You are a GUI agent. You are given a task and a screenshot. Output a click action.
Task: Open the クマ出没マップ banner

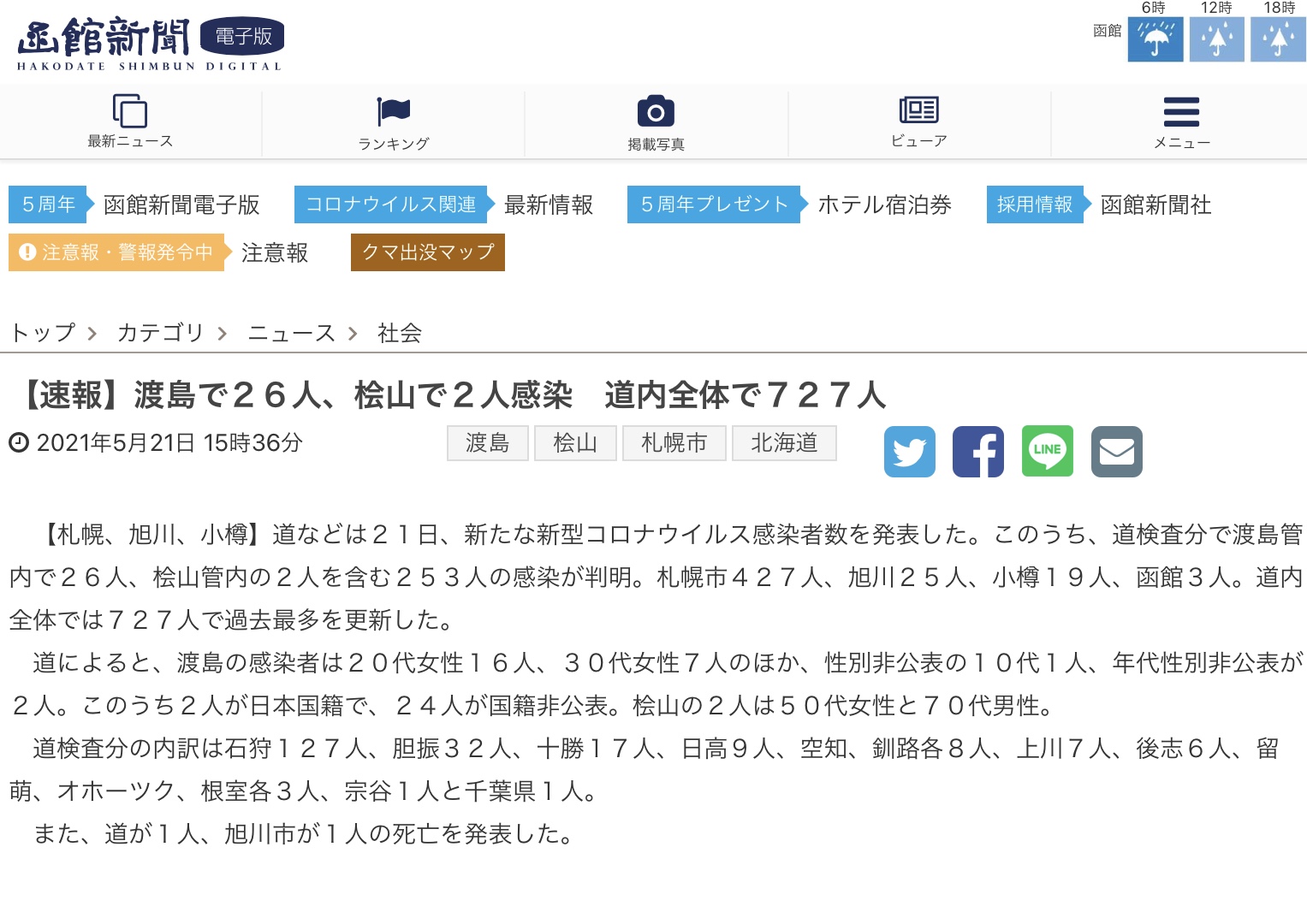(427, 252)
